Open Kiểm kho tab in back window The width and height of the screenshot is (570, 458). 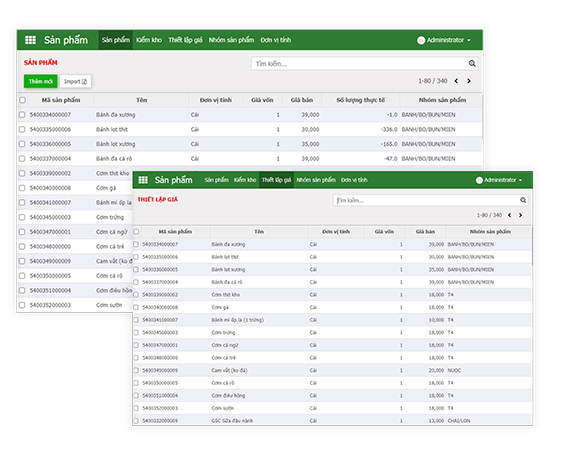coord(149,40)
